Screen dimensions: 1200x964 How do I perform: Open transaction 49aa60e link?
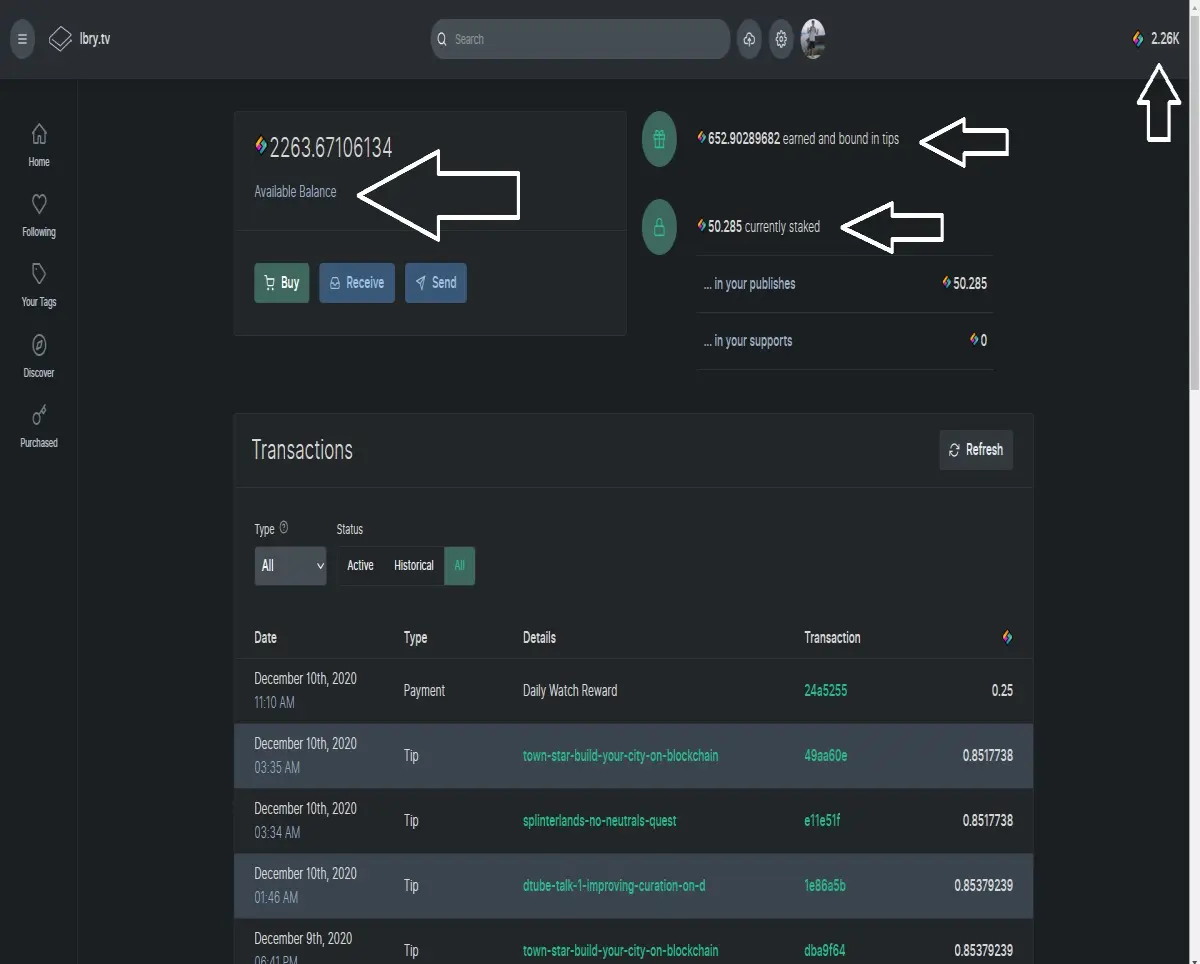825,756
